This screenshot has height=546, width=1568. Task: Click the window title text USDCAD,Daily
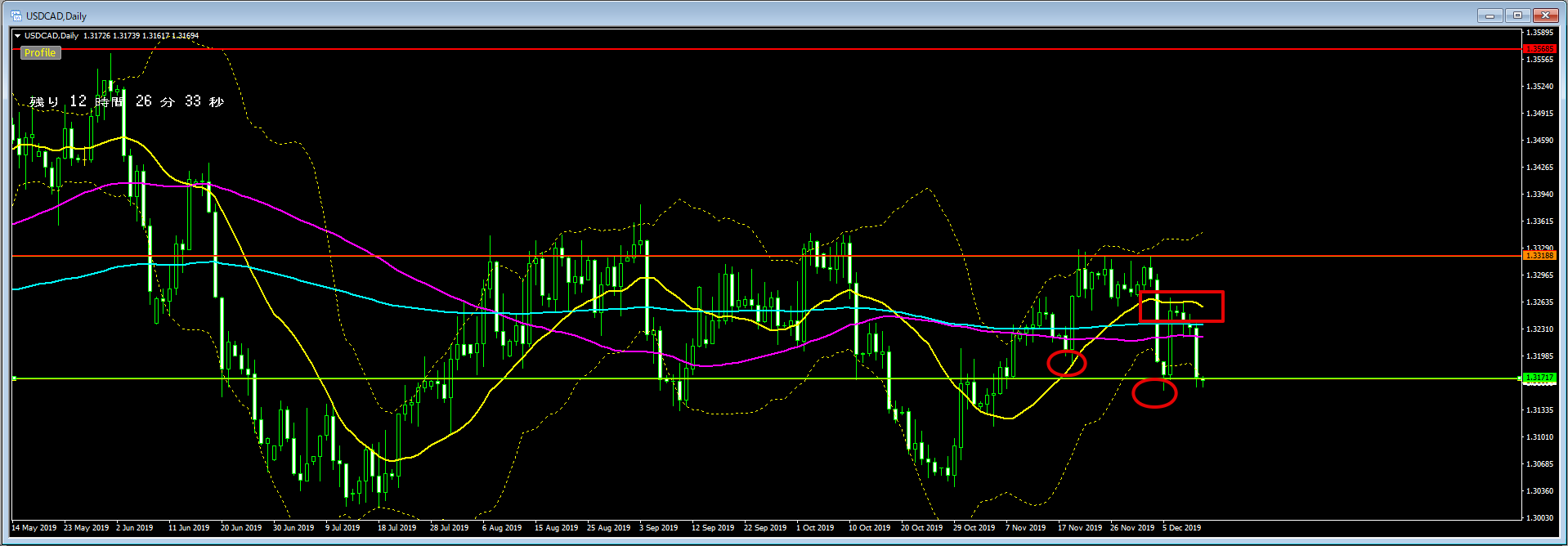[x=56, y=16]
